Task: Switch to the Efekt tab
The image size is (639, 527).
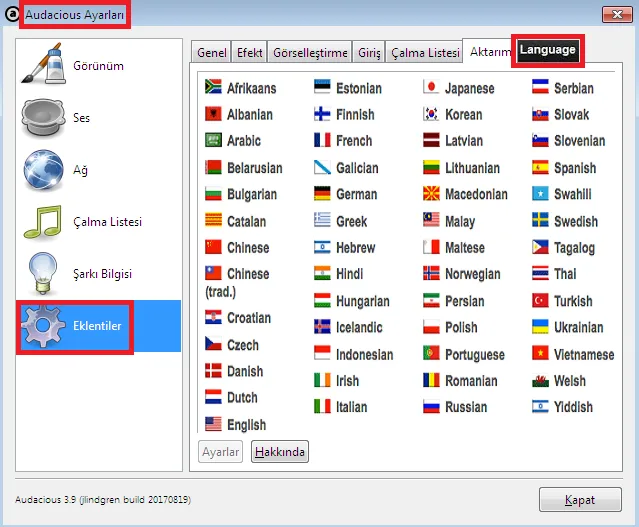Action: [x=249, y=53]
